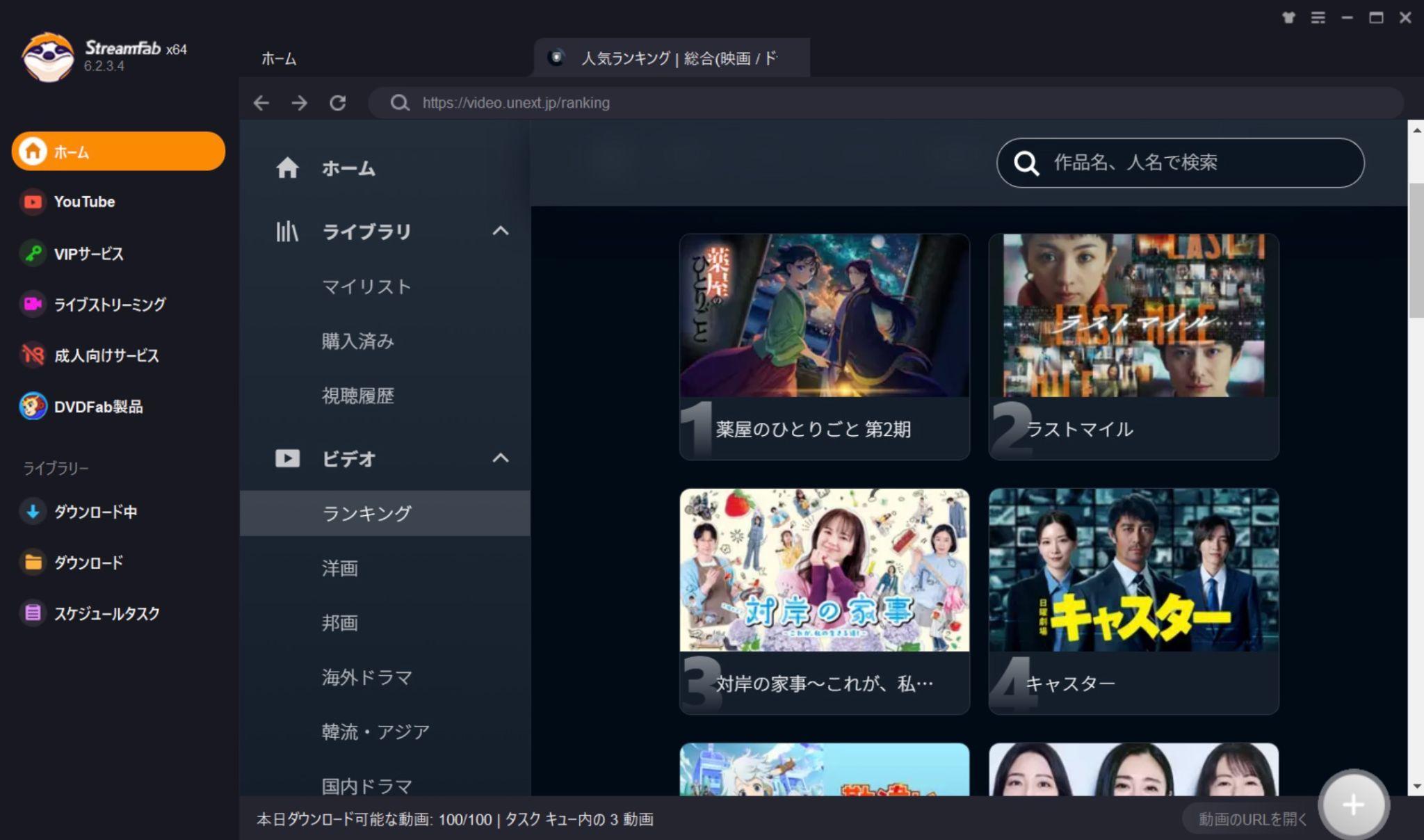Open VIPサービス key icon entry

[72, 253]
